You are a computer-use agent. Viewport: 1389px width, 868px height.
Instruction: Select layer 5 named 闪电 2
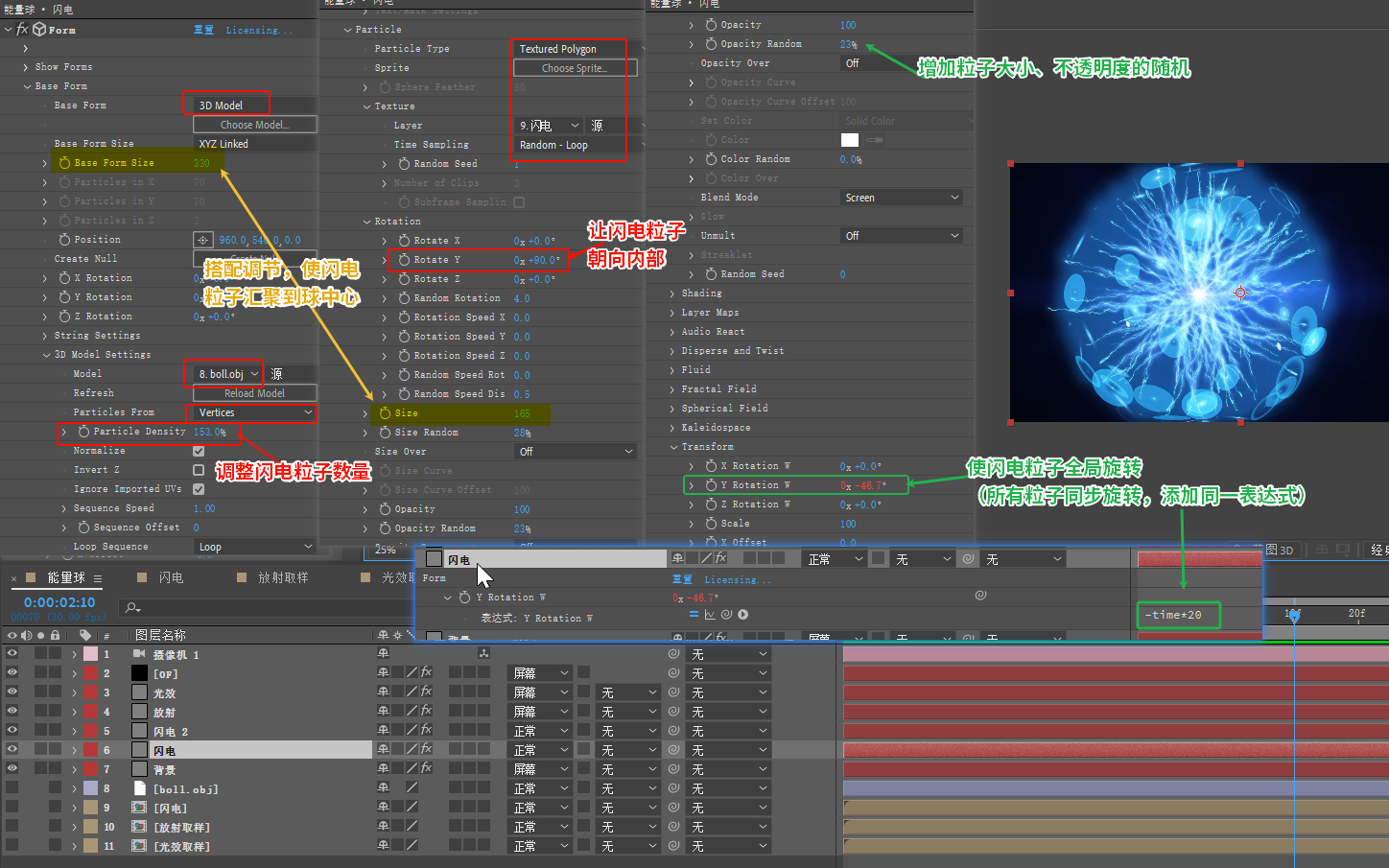point(171,731)
